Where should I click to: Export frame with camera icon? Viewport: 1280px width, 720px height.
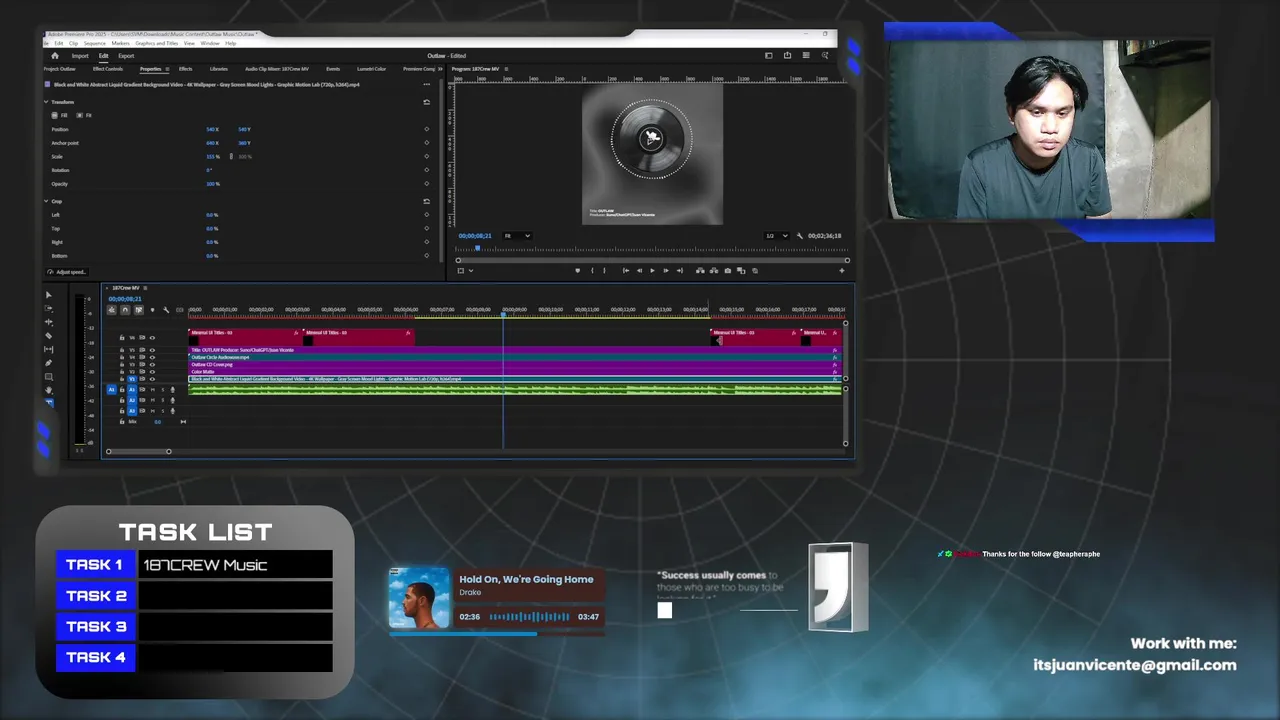click(727, 270)
